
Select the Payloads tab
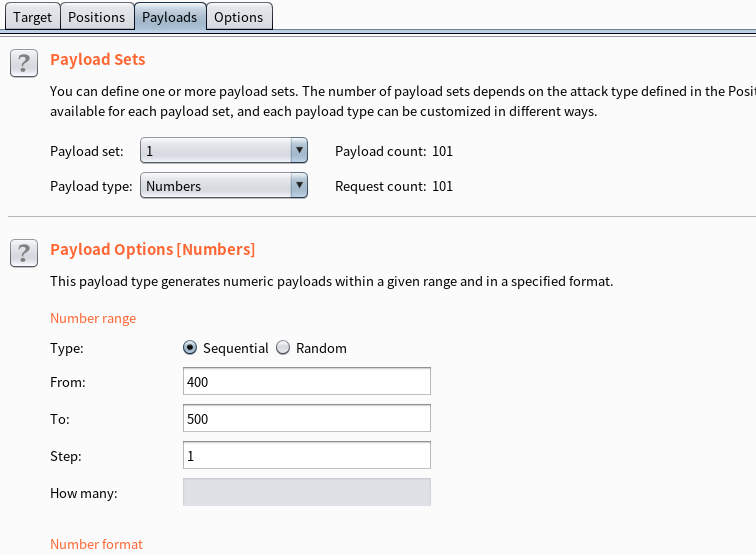pyautogui.click(x=169, y=17)
